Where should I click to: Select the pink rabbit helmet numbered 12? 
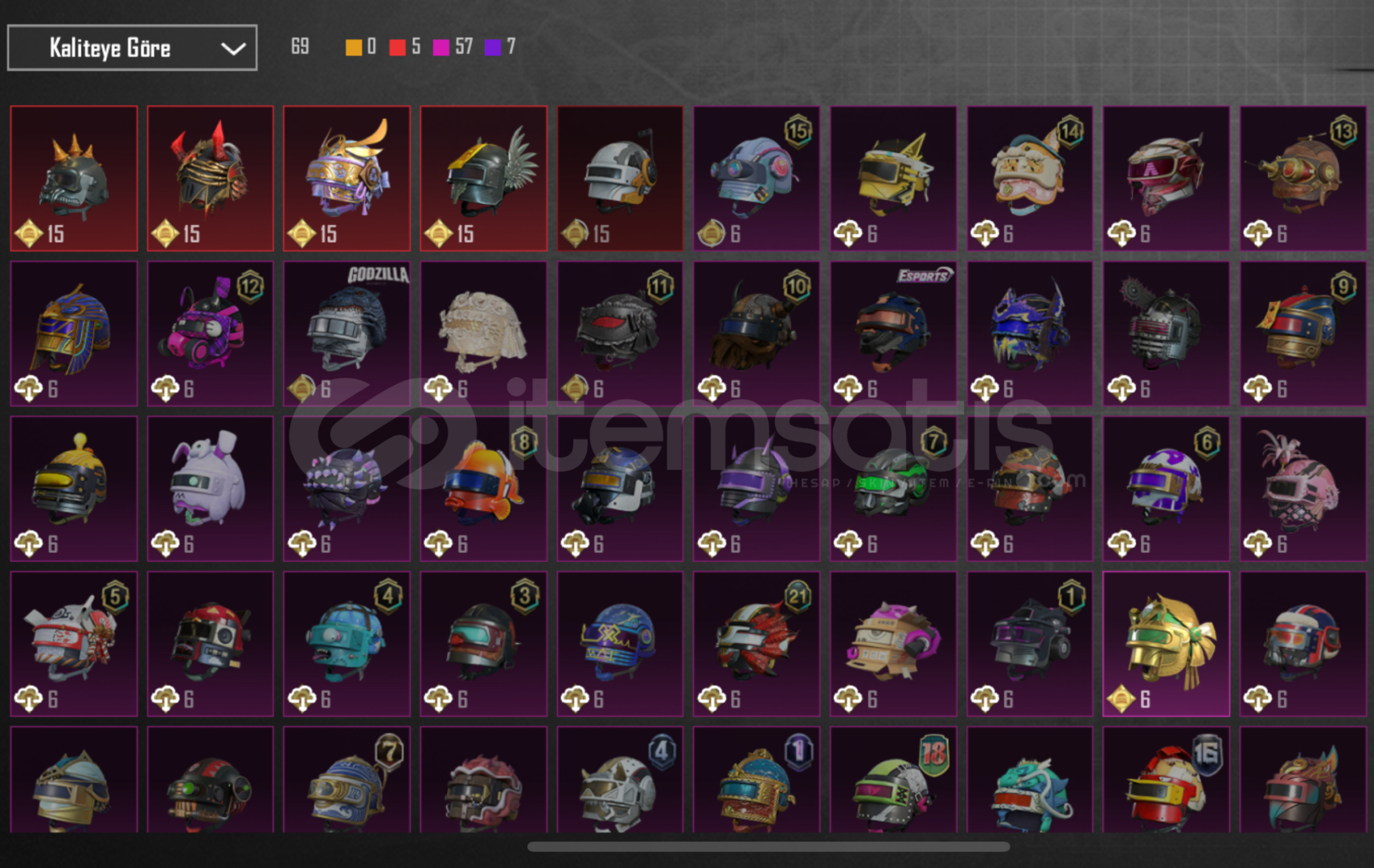tap(210, 334)
